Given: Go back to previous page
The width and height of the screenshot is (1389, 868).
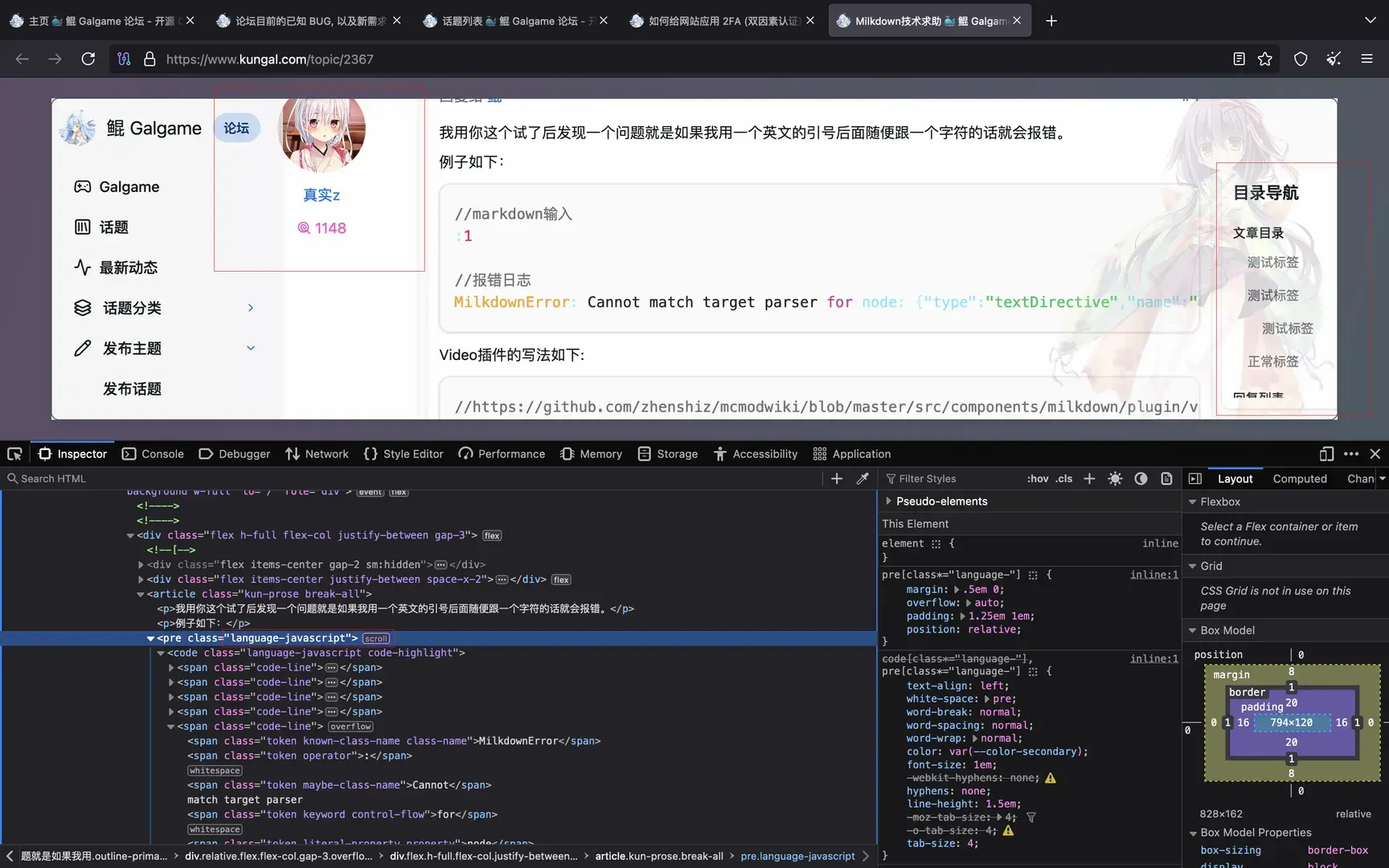Looking at the screenshot, I should (22, 59).
